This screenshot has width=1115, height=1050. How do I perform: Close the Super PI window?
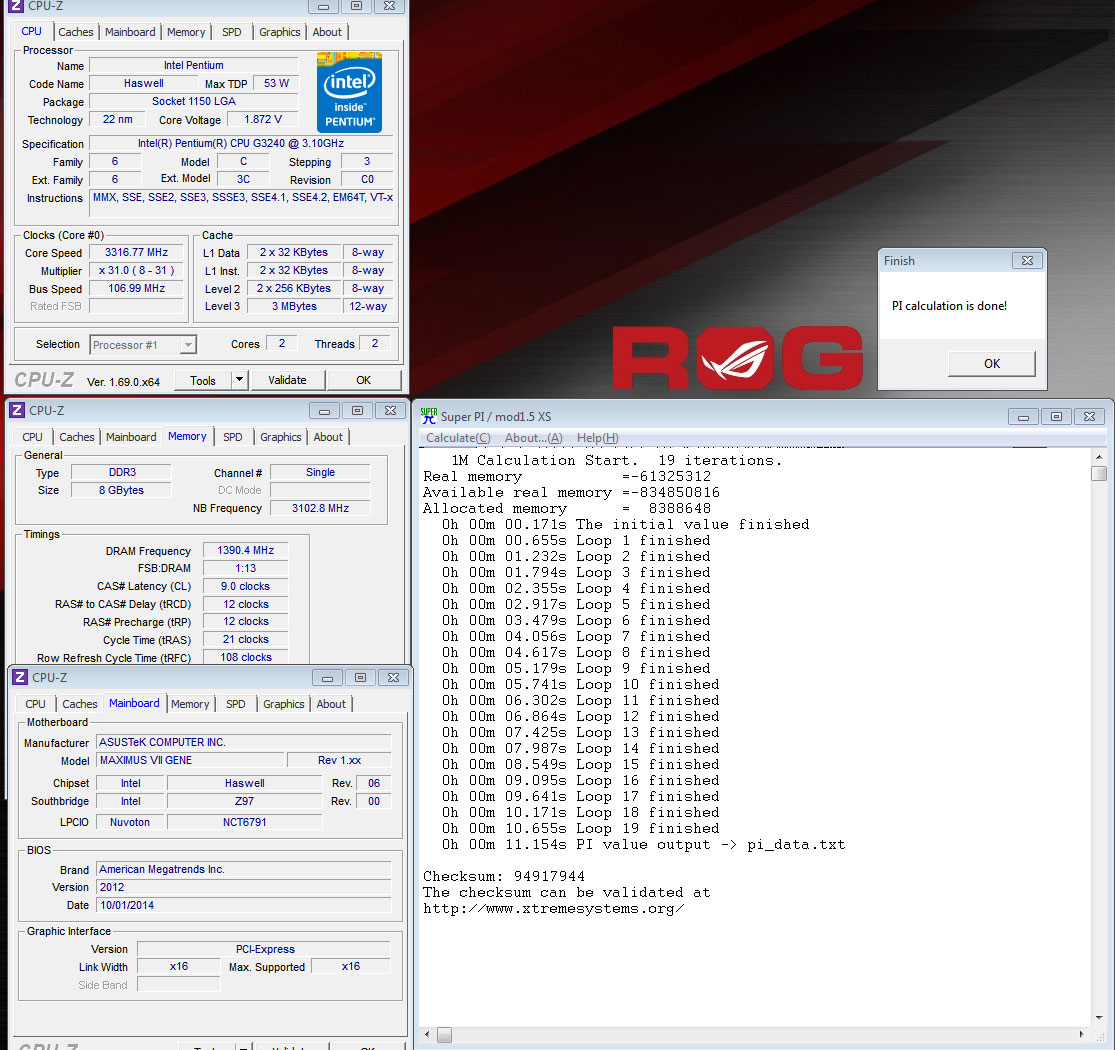tap(1089, 417)
